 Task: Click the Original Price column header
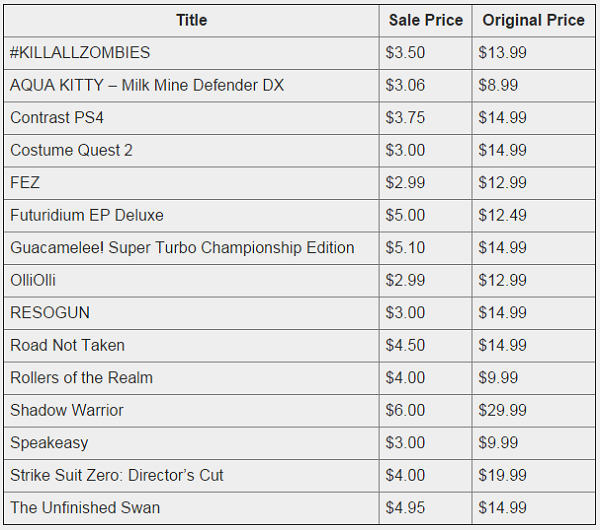(x=533, y=20)
